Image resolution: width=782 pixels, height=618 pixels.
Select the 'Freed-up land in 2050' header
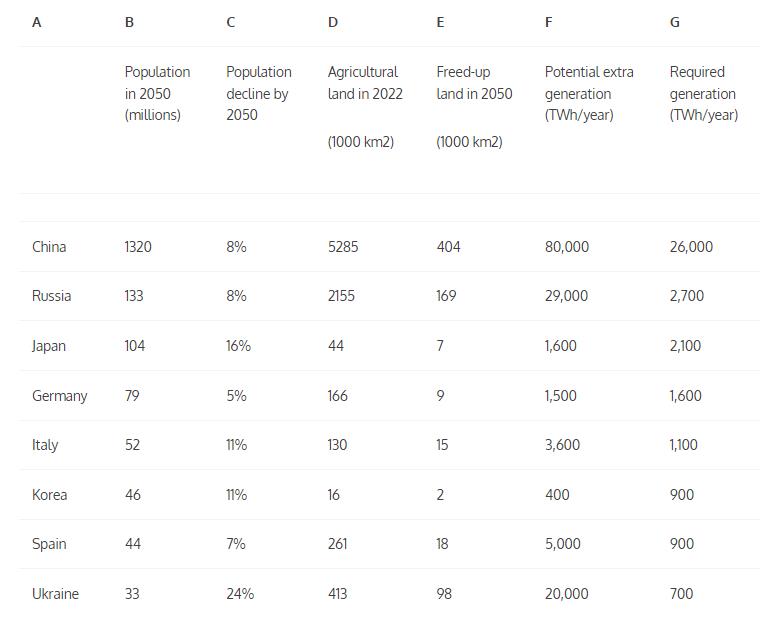(x=474, y=83)
